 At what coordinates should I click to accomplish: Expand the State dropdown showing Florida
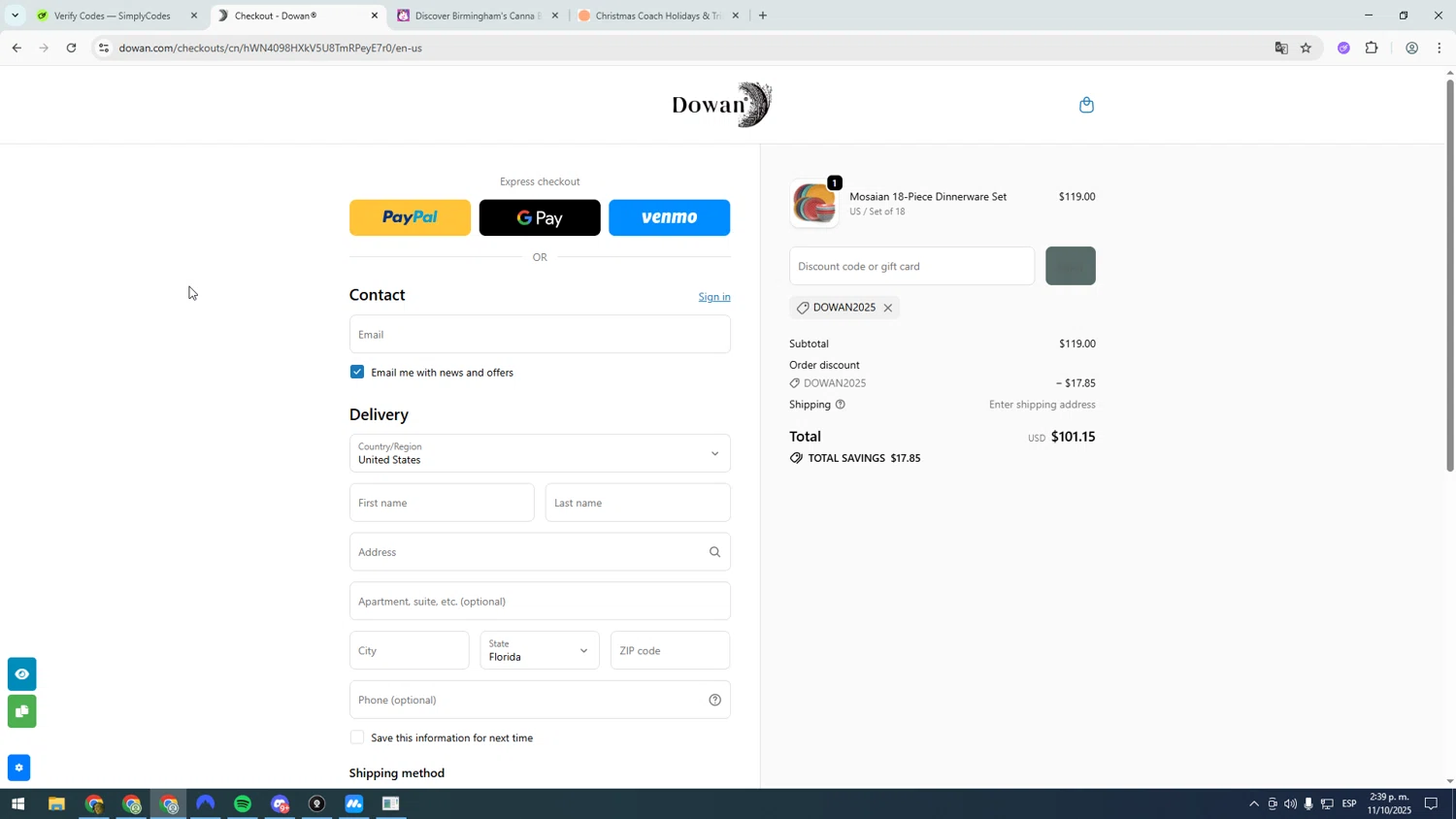coord(540,650)
